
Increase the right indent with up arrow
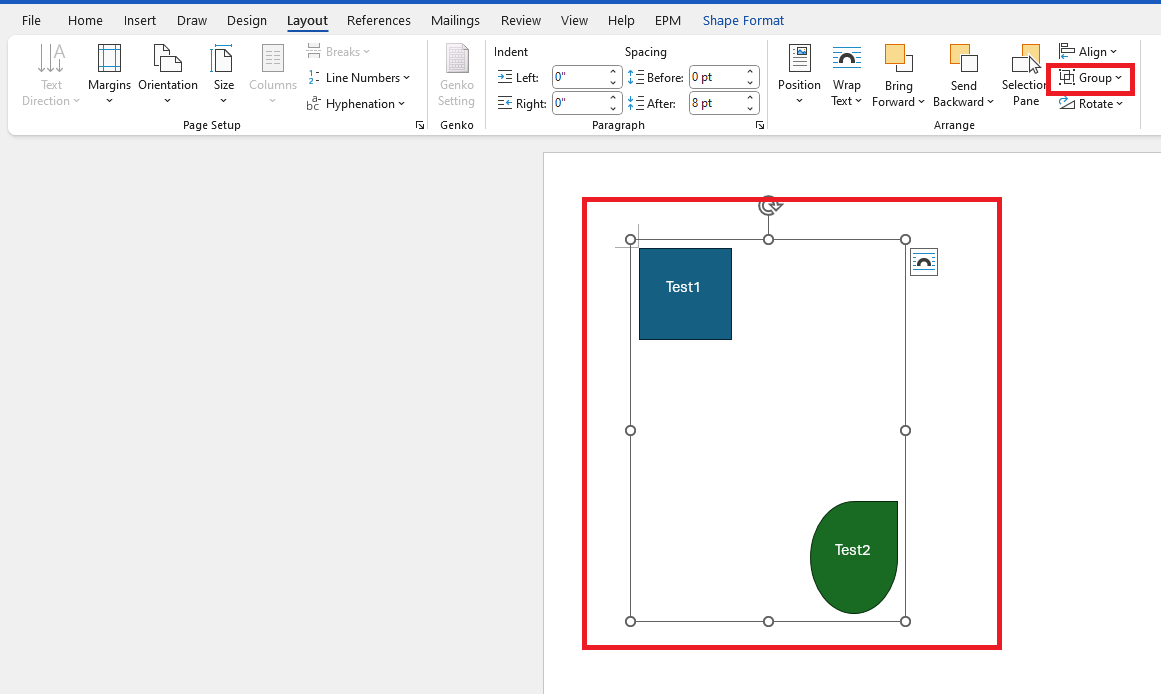(613, 99)
